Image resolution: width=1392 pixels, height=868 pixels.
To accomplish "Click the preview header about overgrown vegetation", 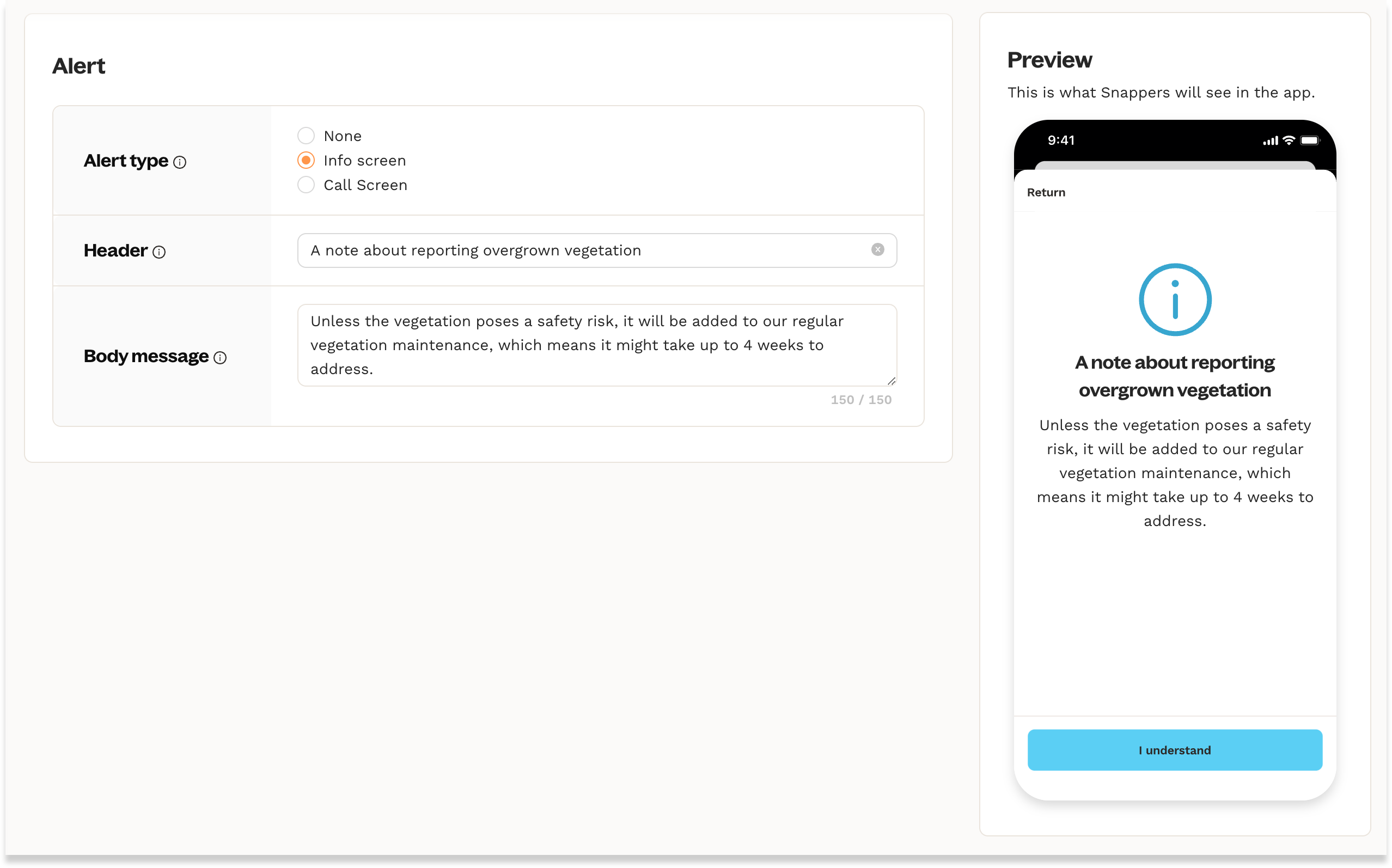I will coord(1175,376).
